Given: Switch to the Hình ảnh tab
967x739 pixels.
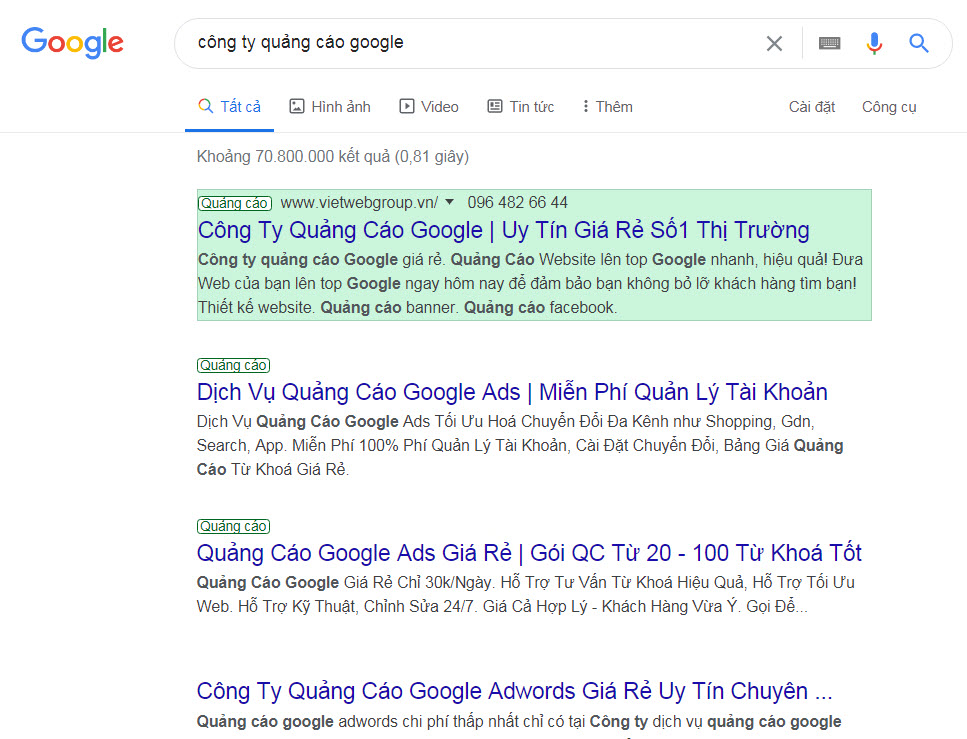Looking at the screenshot, I should click(330, 107).
